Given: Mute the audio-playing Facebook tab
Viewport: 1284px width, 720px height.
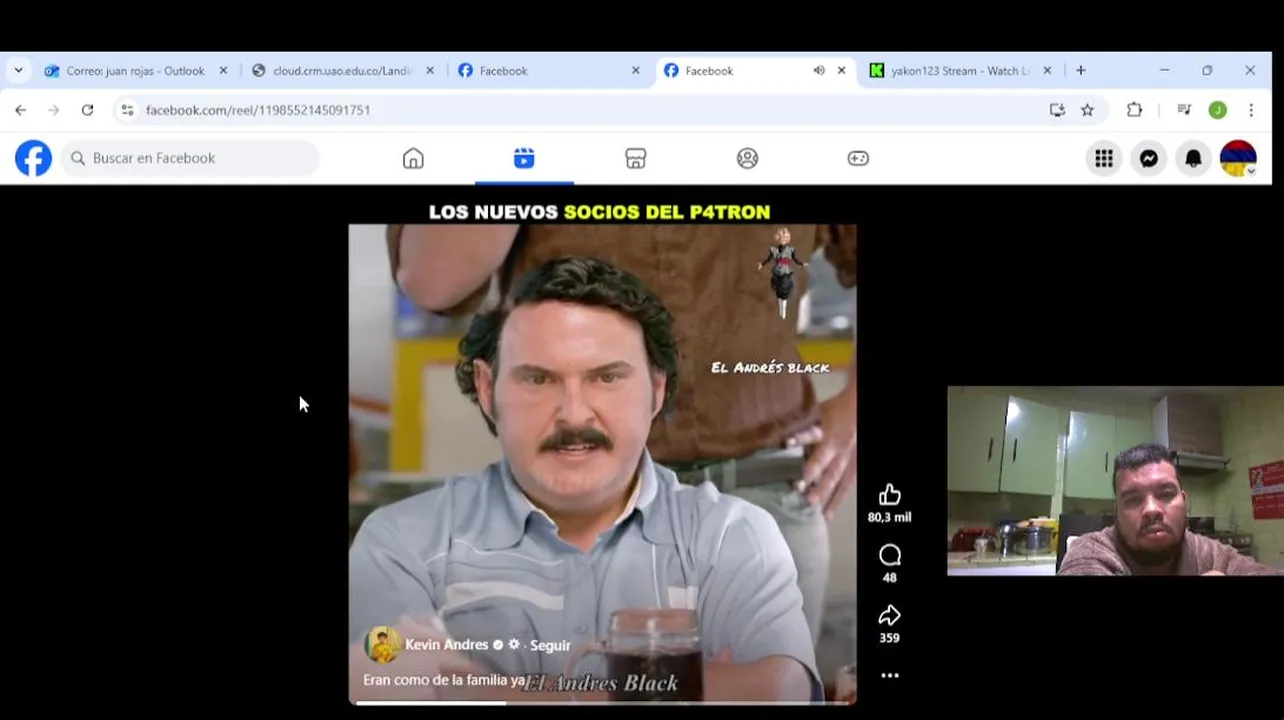Looking at the screenshot, I should coord(819,71).
